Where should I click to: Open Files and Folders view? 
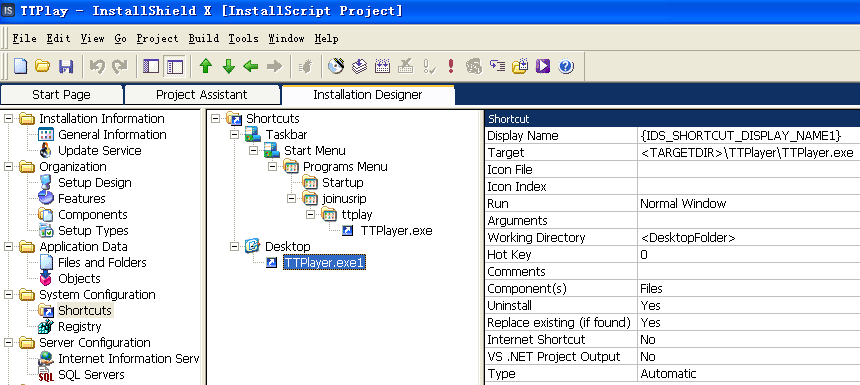point(102,263)
